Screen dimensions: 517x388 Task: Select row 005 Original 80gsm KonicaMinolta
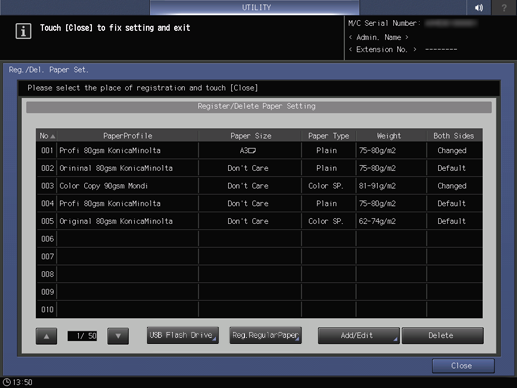point(259,221)
